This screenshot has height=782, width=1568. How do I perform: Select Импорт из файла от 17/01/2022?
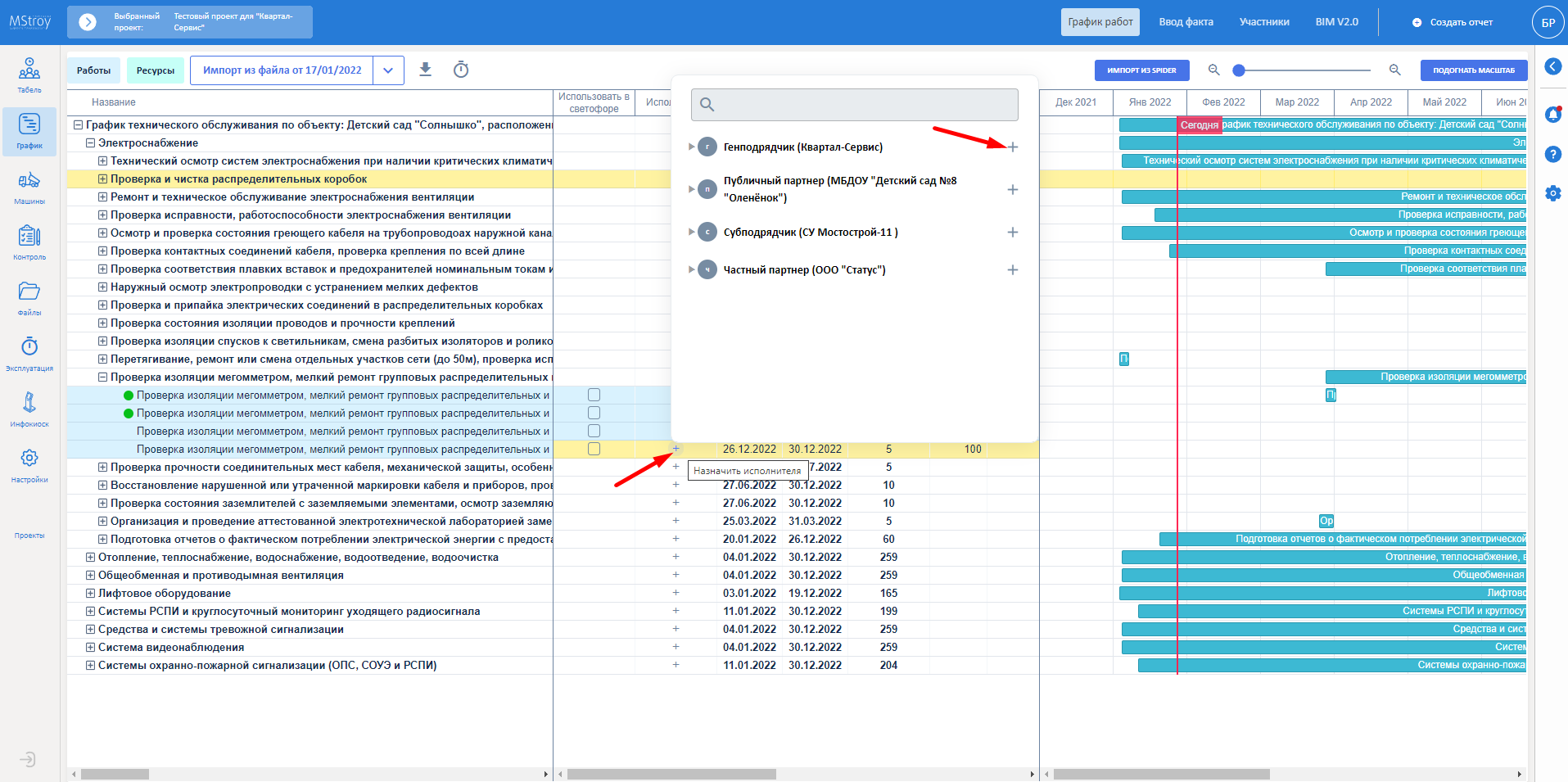(x=282, y=70)
